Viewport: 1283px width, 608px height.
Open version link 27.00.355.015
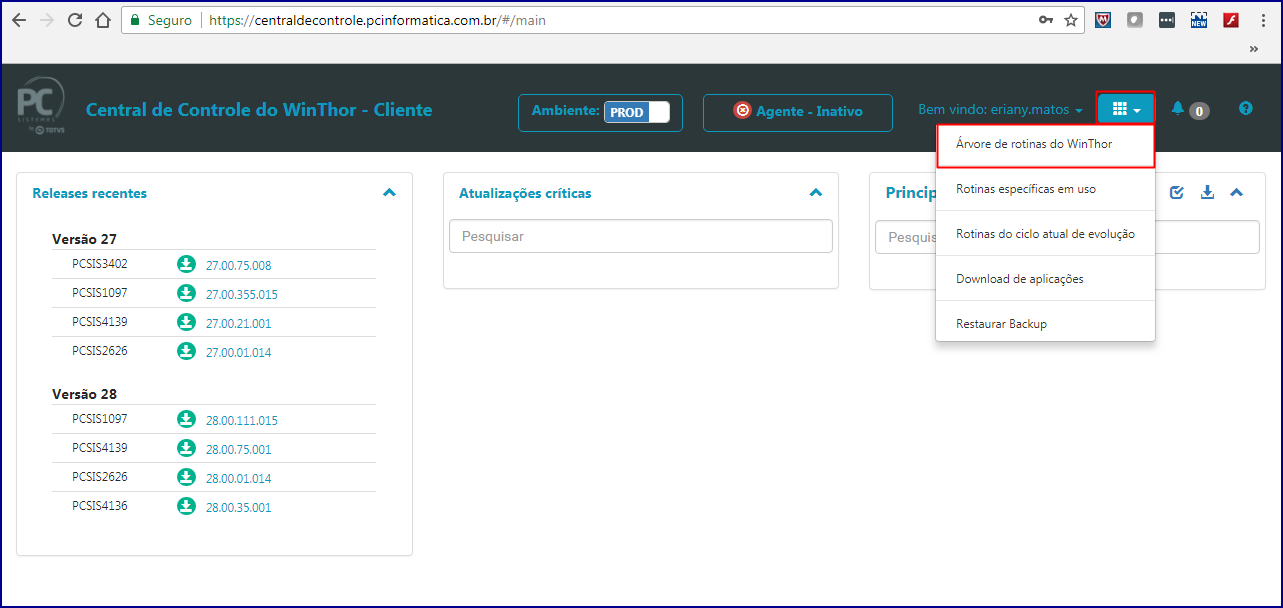point(241,295)
